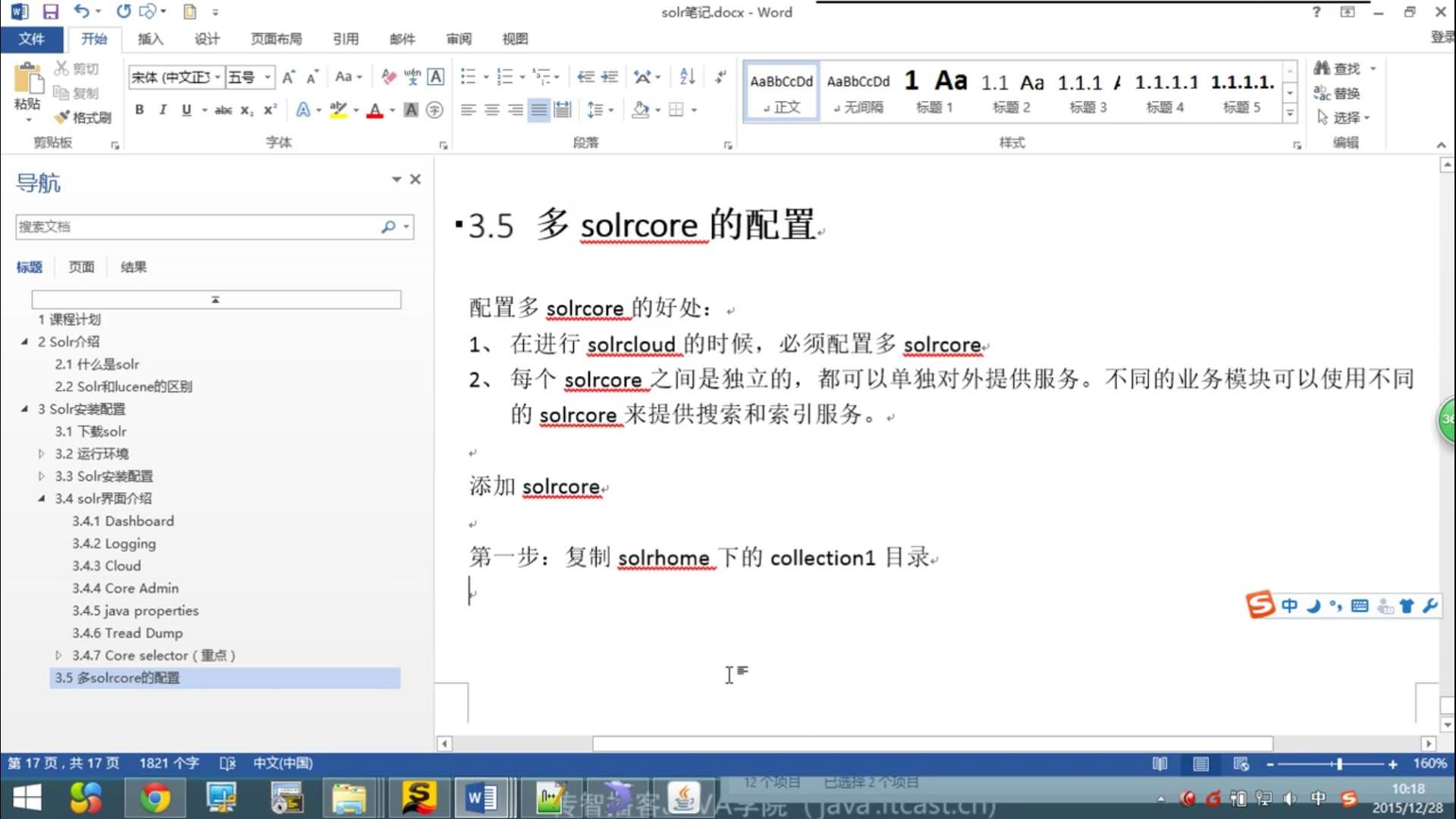1456x819 pixels.
Task: Toggle numbered list formatting
Action: tap(505, 77)
